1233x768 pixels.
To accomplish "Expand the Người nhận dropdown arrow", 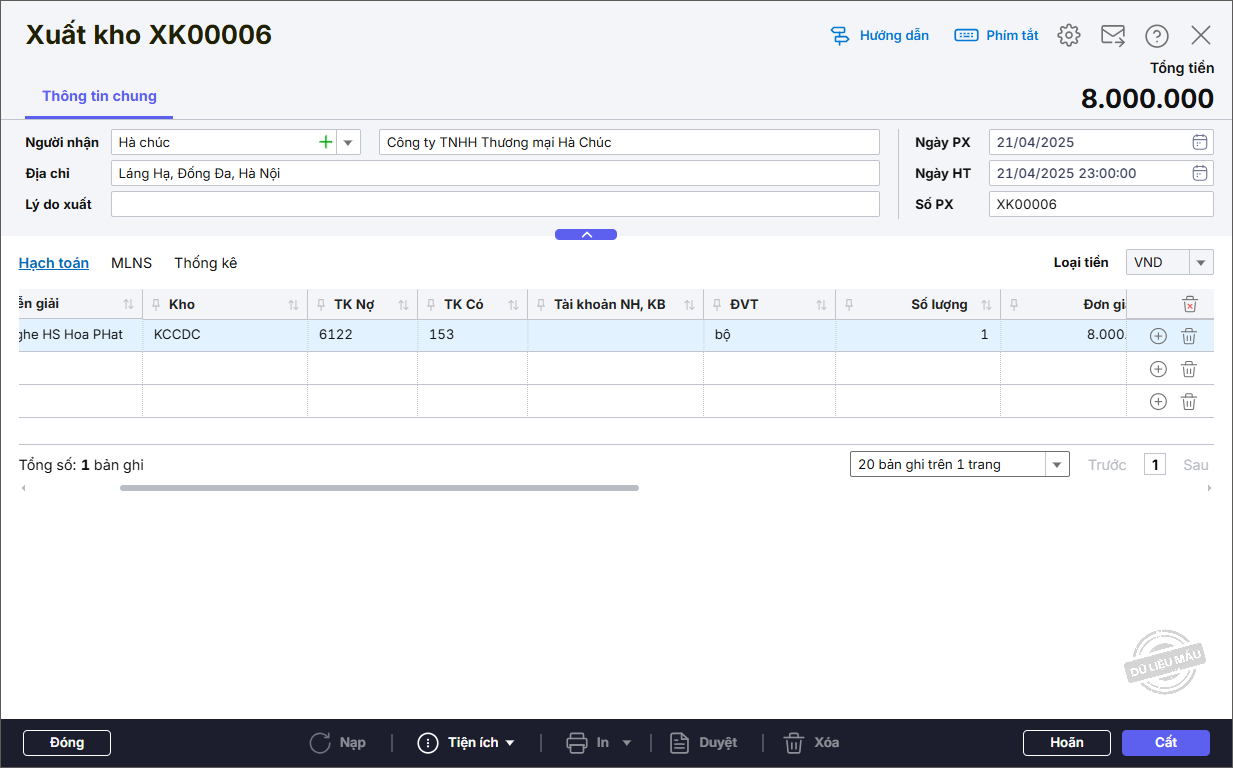I will [348, 142].
